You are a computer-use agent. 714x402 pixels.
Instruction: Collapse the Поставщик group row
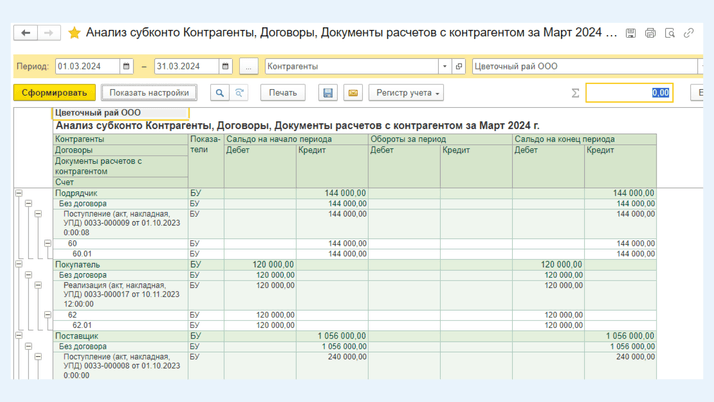[19, 336]
